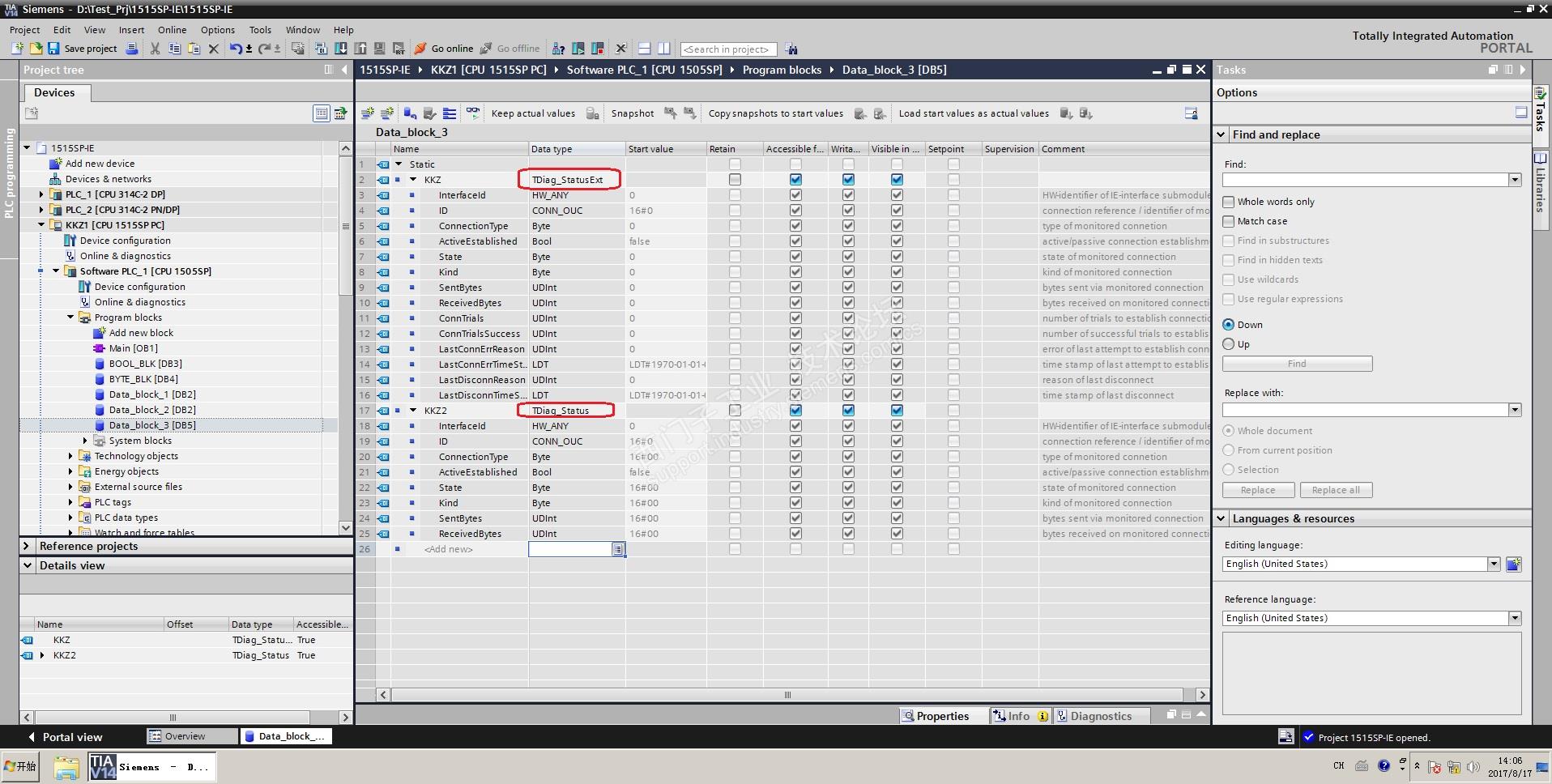The height and width of the screenshot is (784, 1552).
Task: Click the Download to device icon
Action: tap(340, 49)
